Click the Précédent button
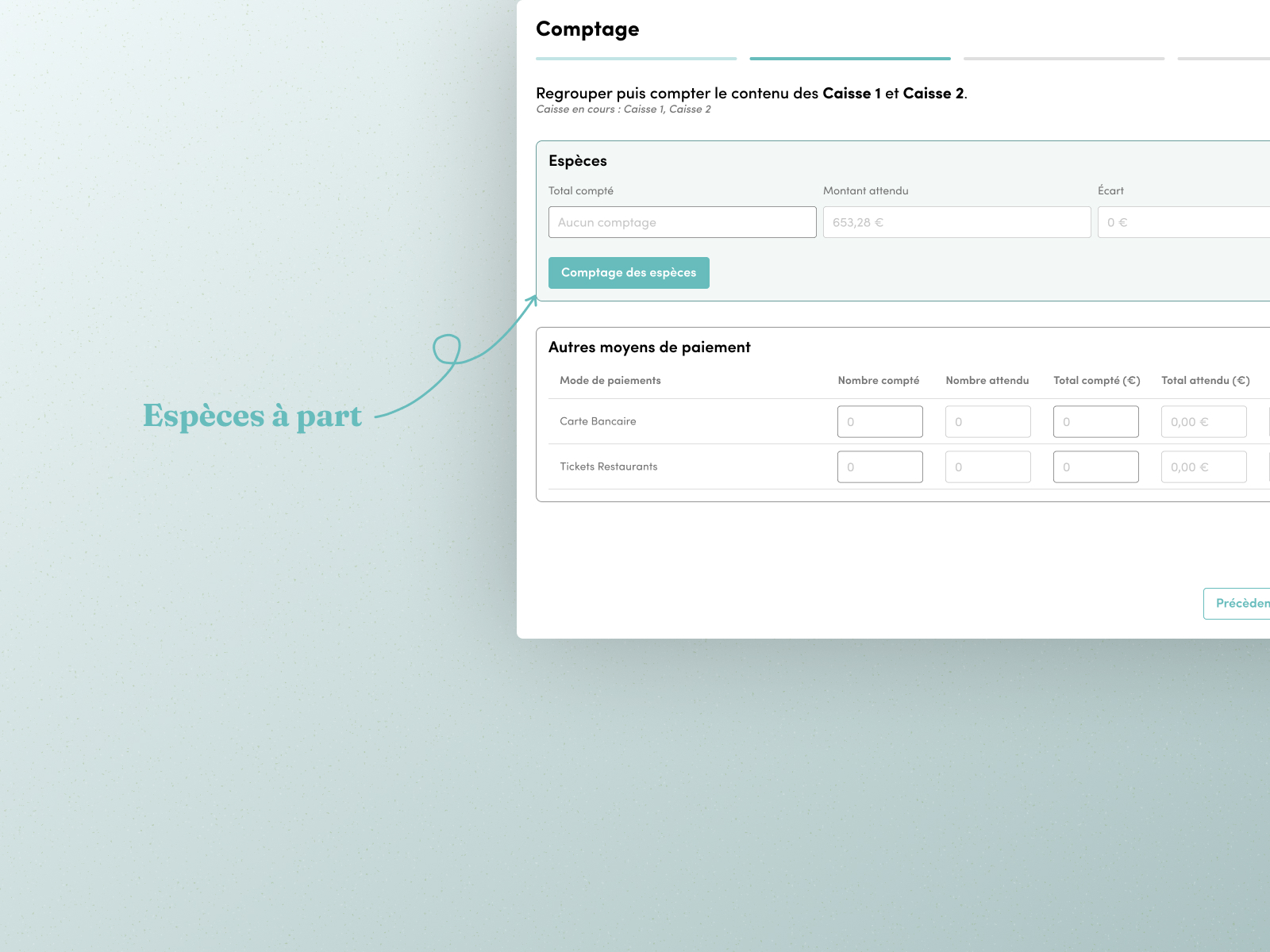1270x952 pixels. 1237,604
